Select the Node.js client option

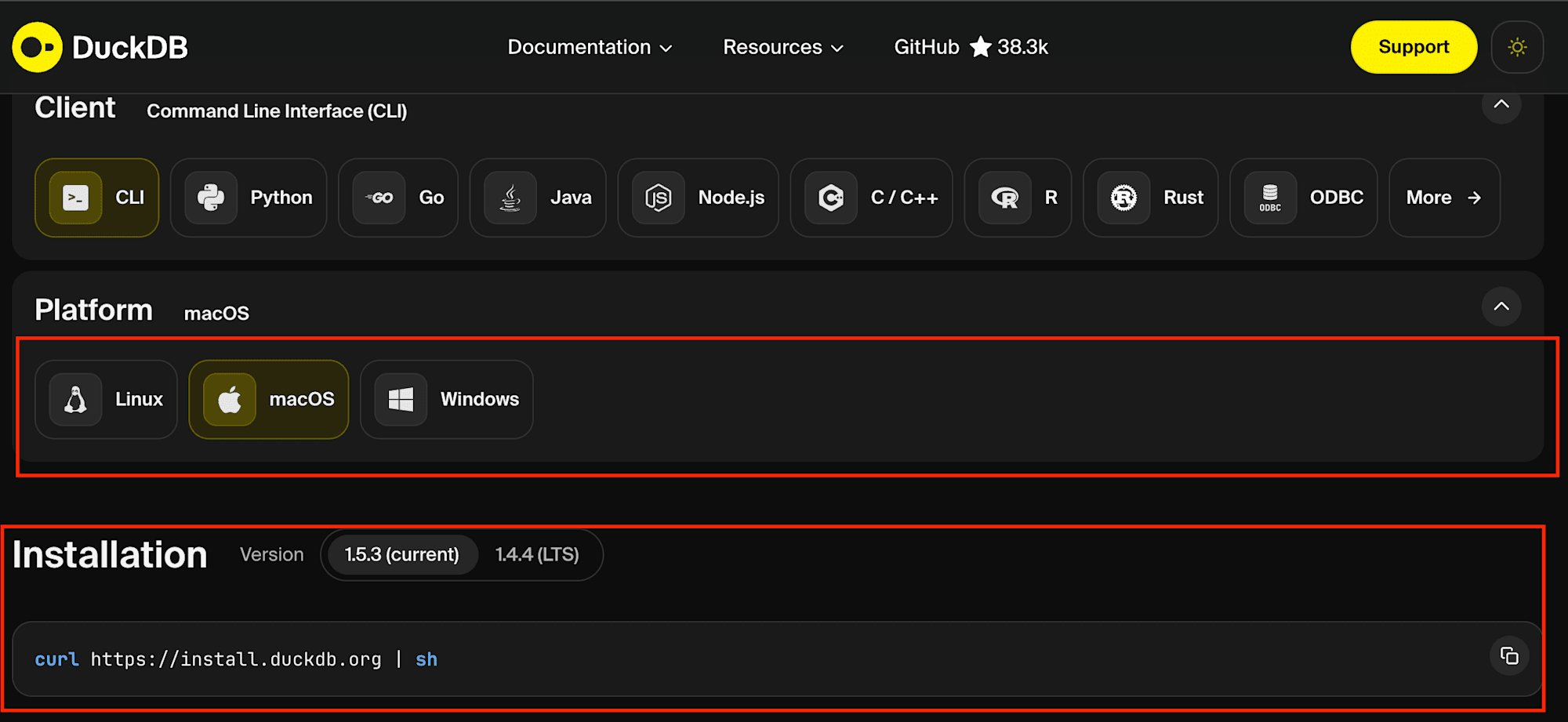[699, 198]
